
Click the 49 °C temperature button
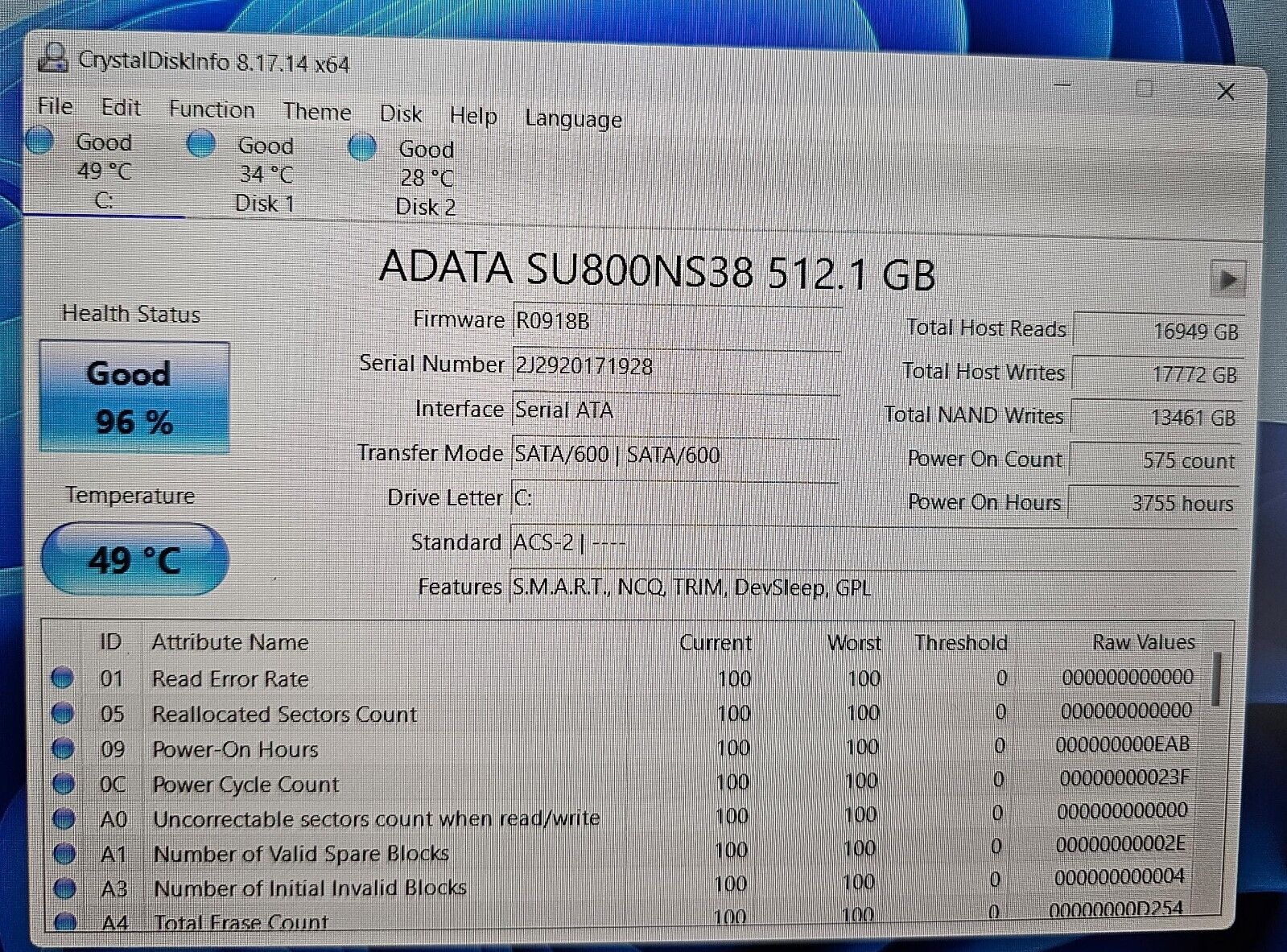click(x=134, y=558)
